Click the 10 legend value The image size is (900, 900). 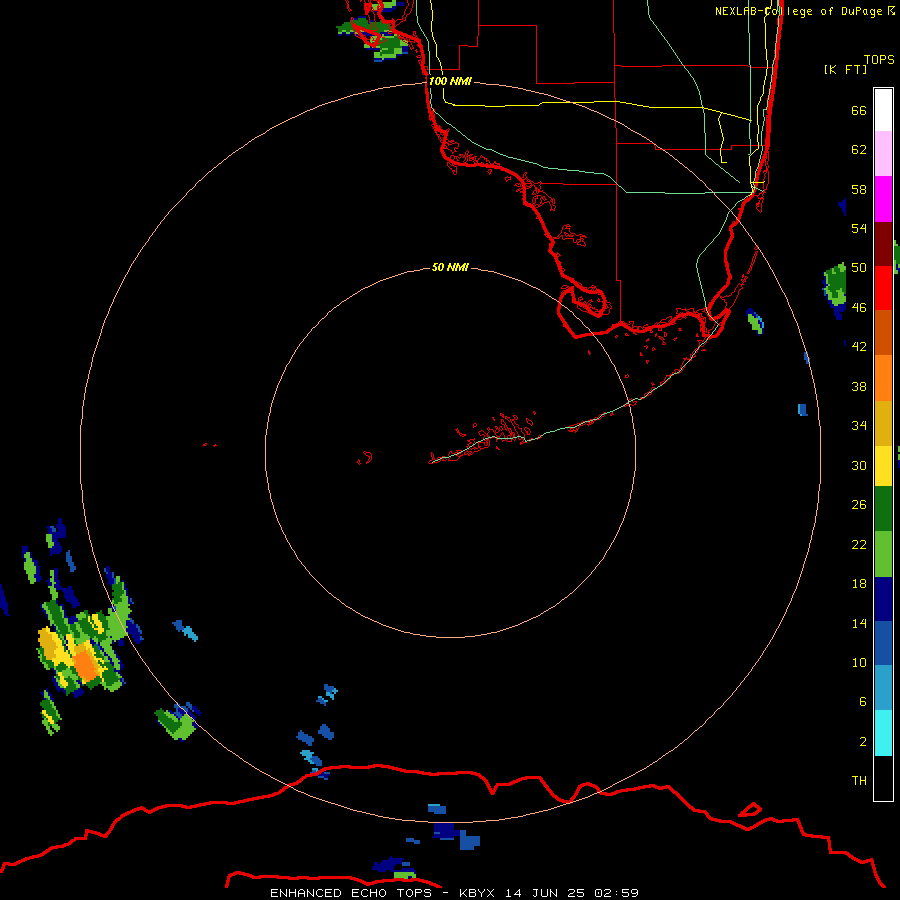pos(859,663)
